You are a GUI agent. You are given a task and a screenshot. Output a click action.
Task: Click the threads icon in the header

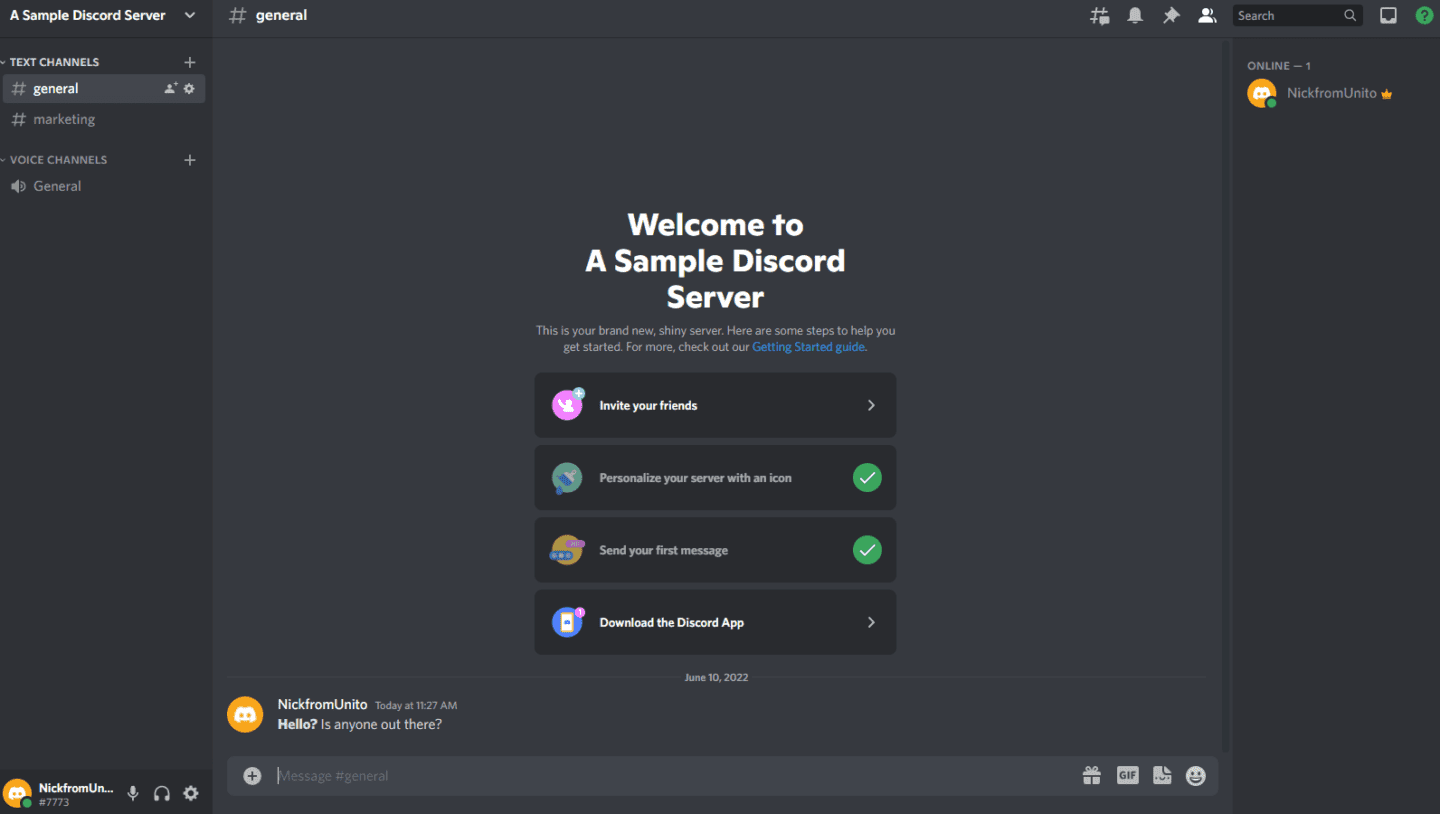pyautogui.click(x=1099, y=15)
